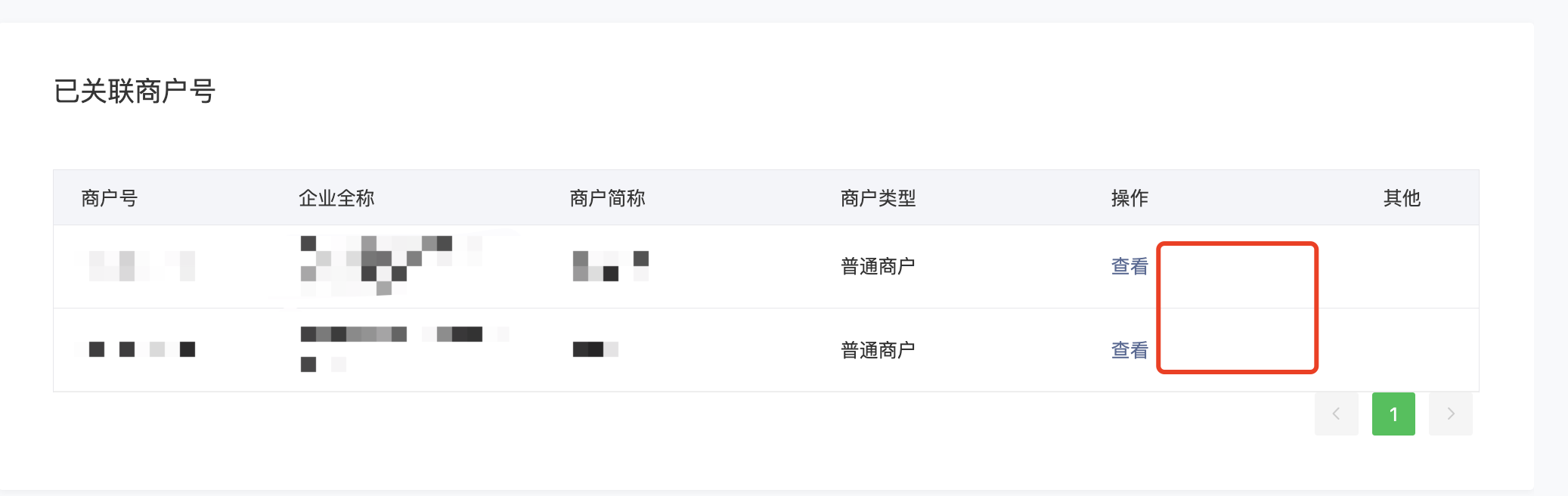The image size is (1568, 496).
Task: Click the 操作 column header
Action: (x=1130, y=198)
